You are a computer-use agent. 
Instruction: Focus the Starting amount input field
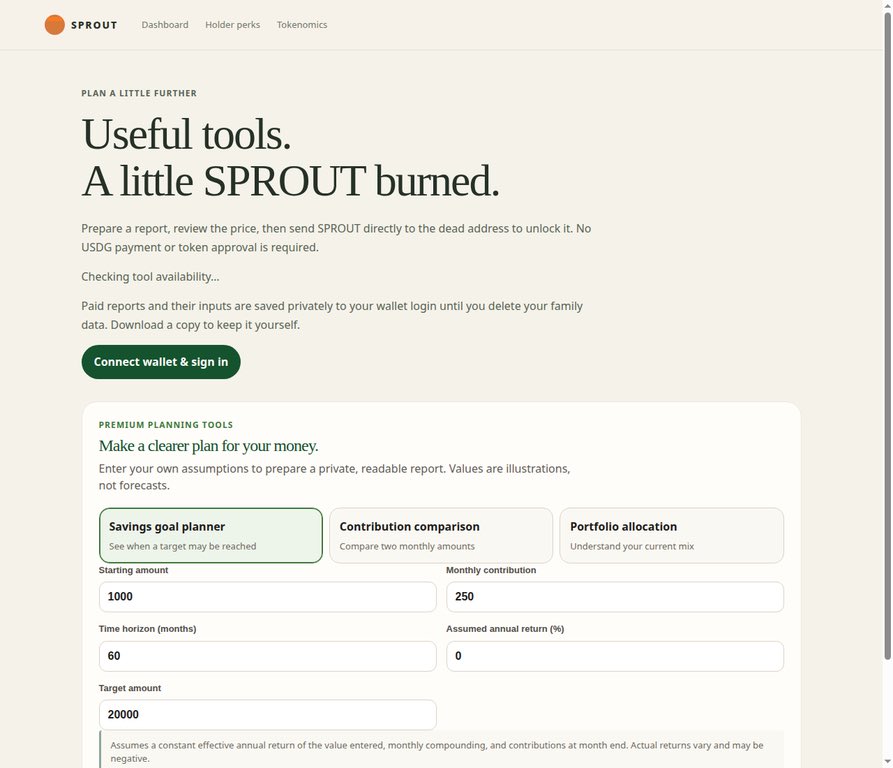click(268, 597)
